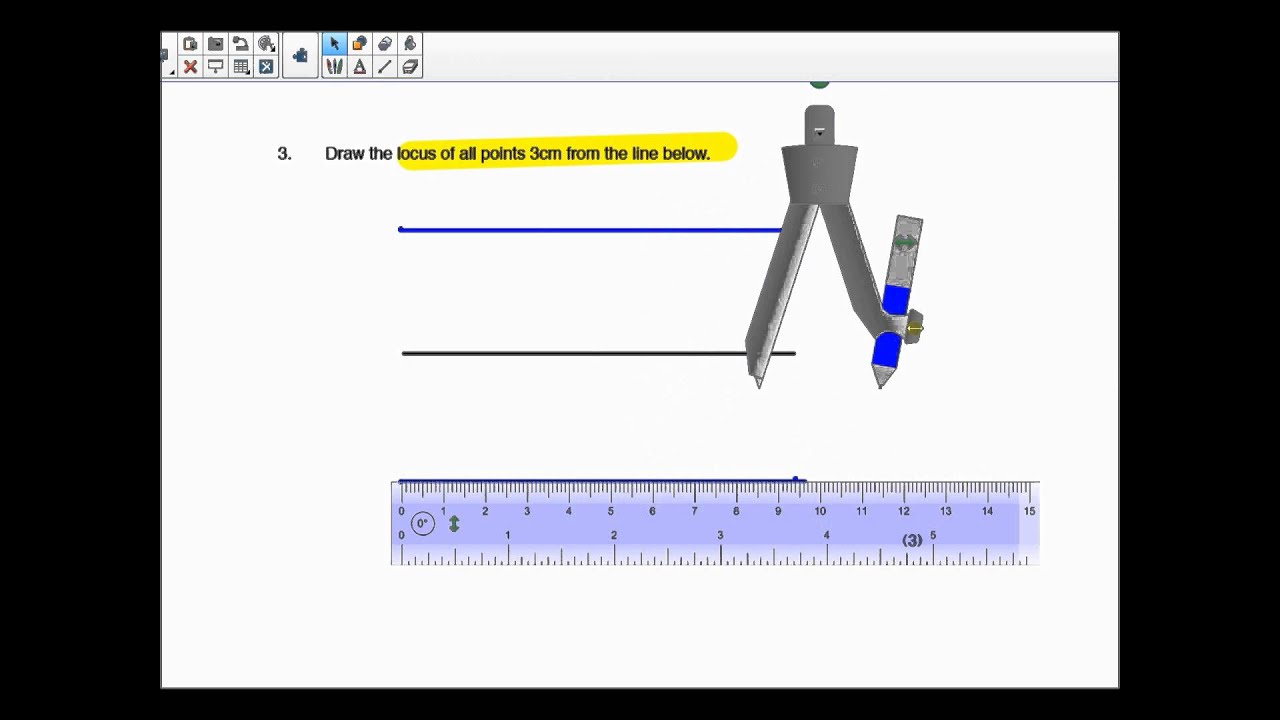Click the ruler's (3) inch flip label
1280x720 pixels.
[x=912, y=540]
